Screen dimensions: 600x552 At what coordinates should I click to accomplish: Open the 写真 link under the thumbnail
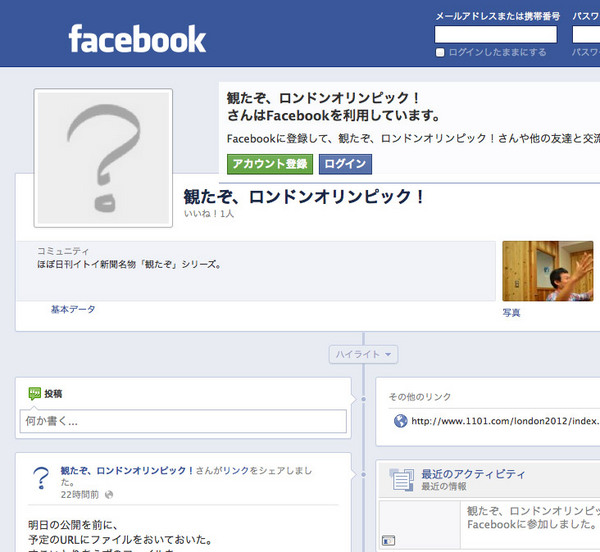[511, 313]
